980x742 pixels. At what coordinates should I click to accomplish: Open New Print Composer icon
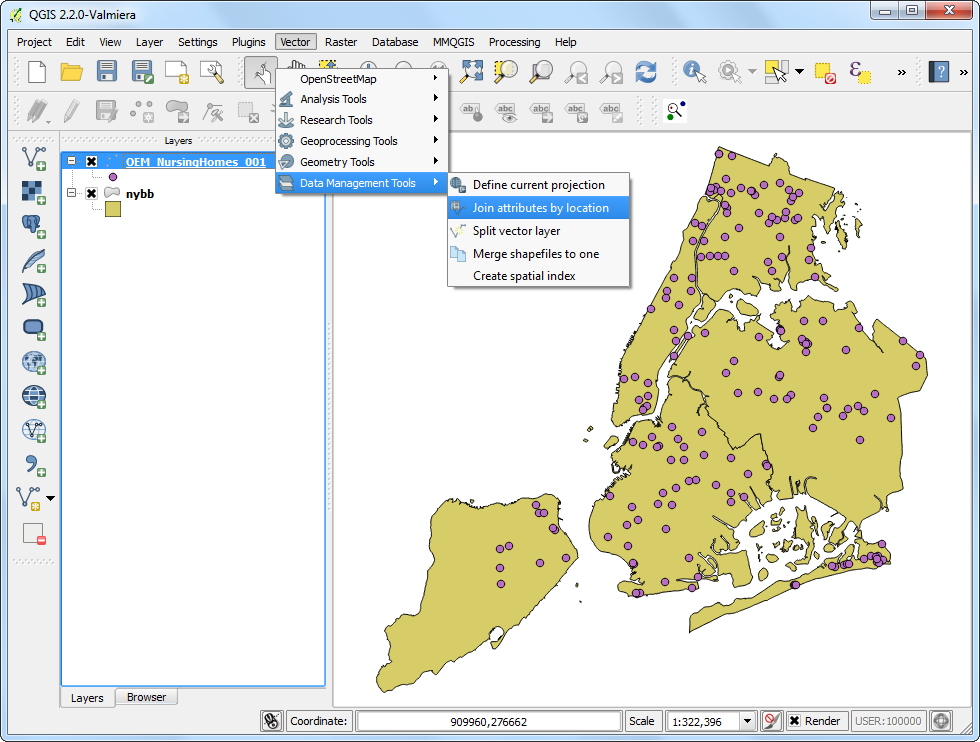pos(177,72)
